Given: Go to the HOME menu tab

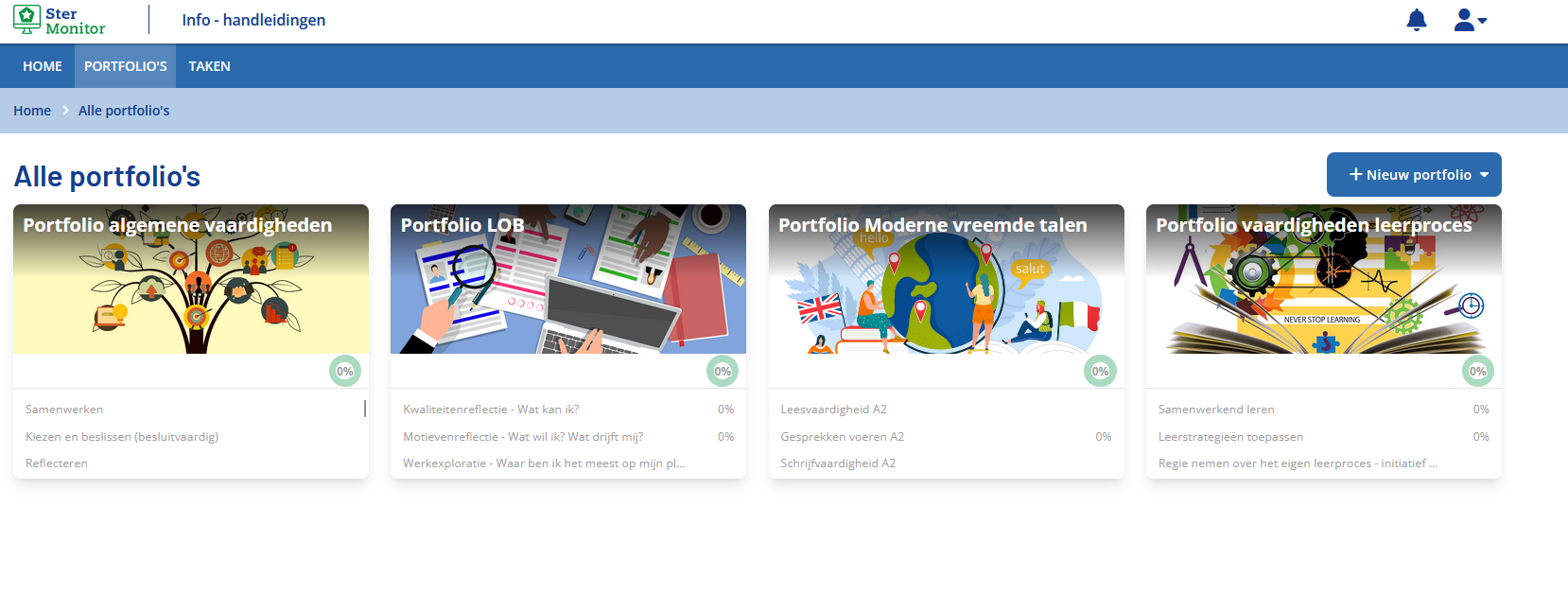Looking at the screenshot, I should point(43,66).
